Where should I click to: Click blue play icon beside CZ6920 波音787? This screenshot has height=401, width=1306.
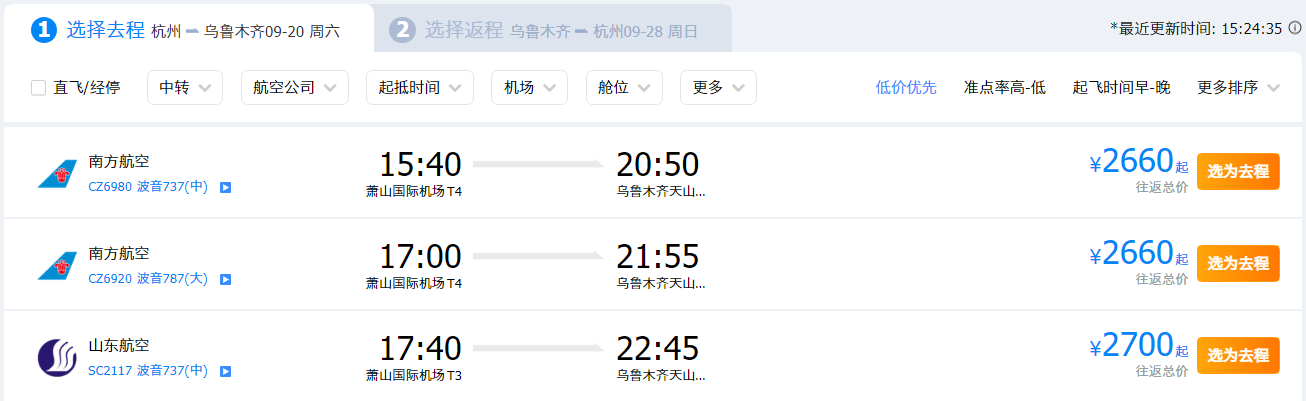(226, 279)
